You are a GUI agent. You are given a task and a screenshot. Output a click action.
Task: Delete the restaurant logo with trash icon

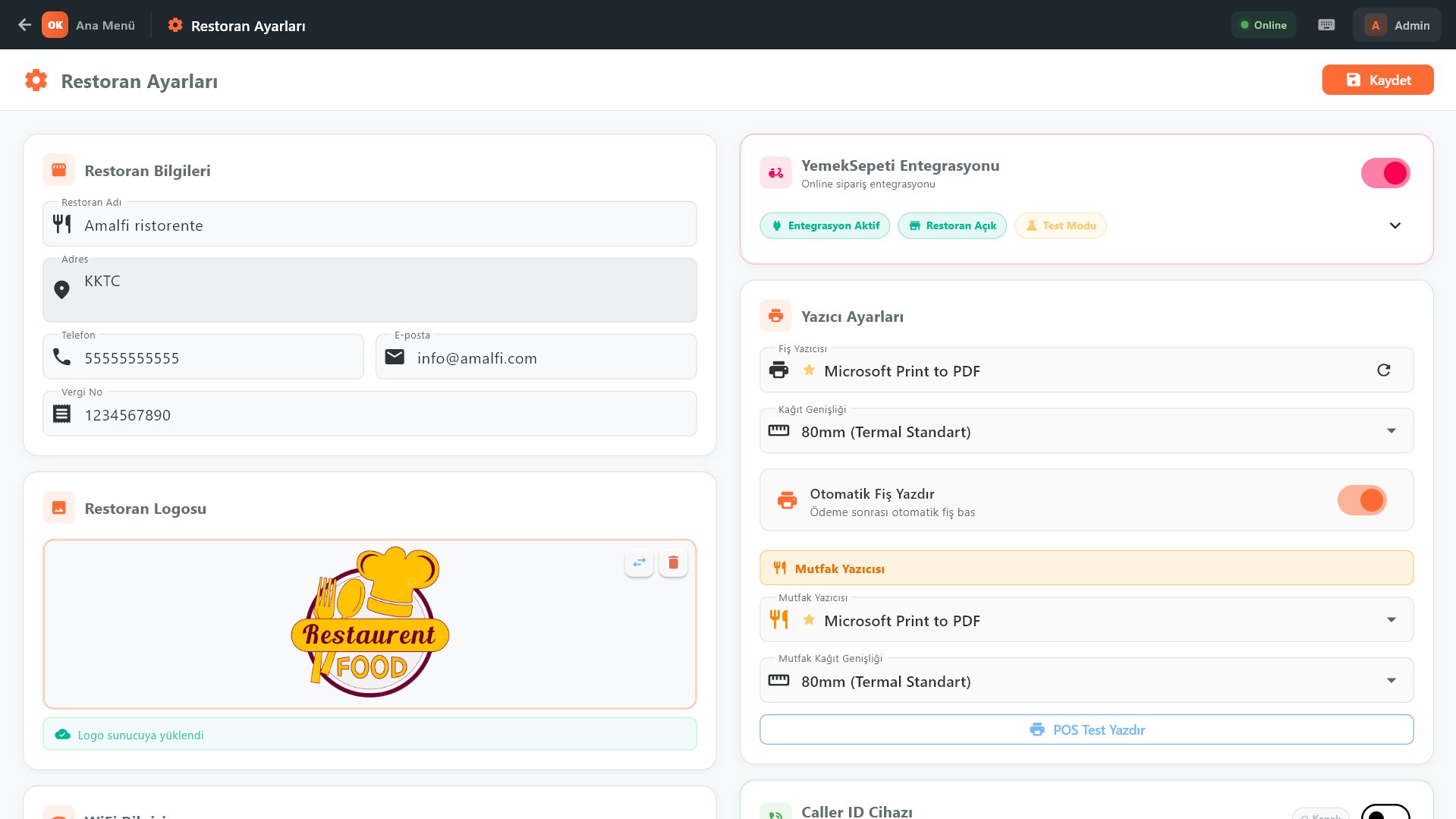(x=673, y=562)
